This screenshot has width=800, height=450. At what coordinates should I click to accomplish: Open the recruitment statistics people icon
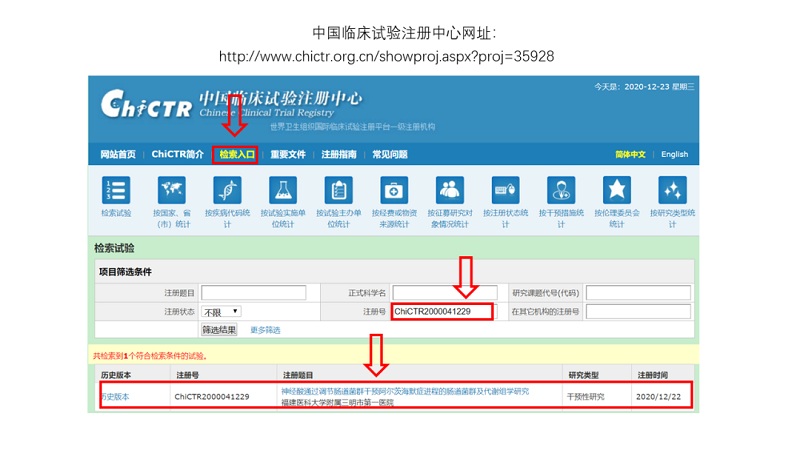449,190
